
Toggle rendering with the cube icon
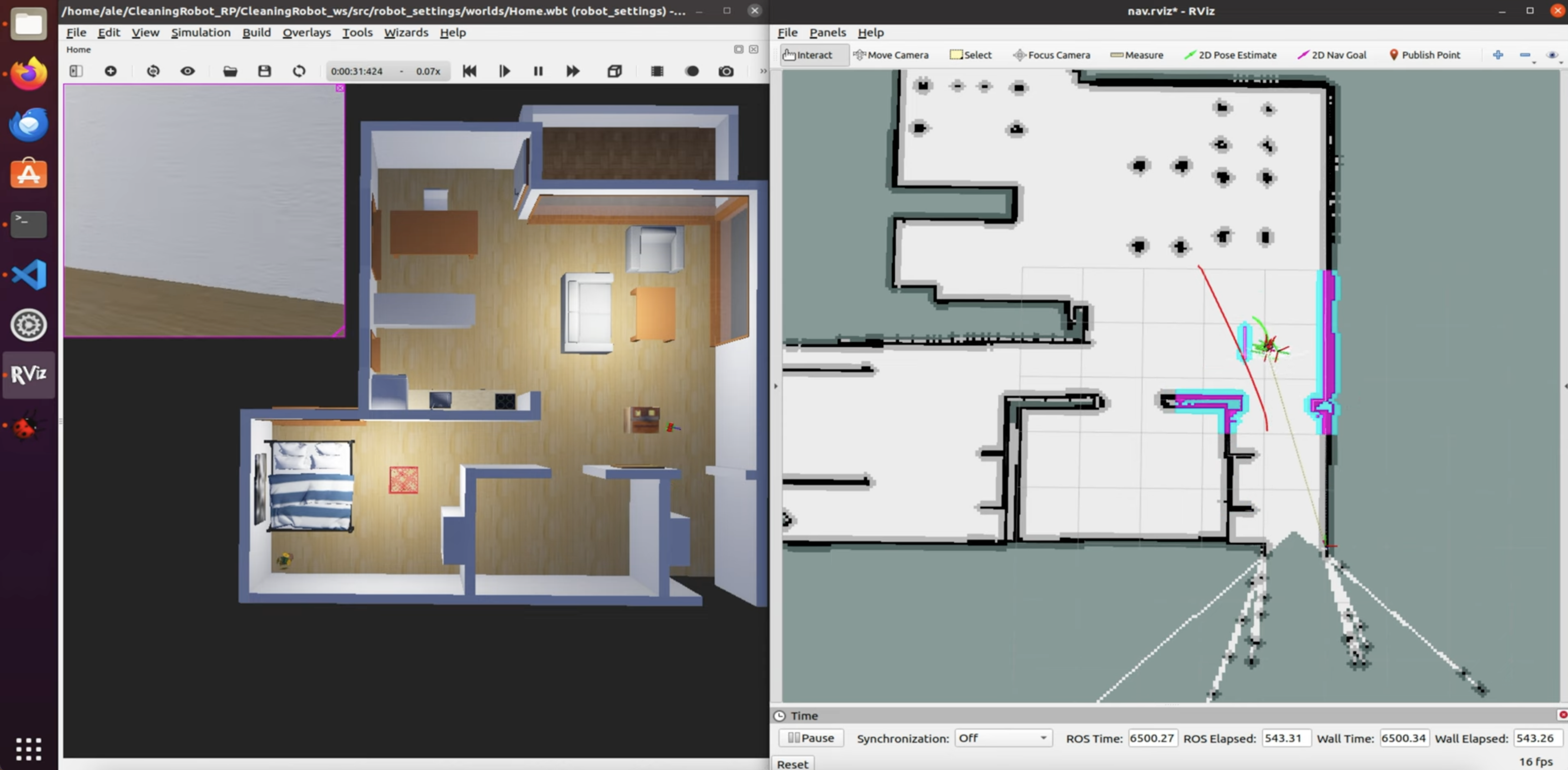click(x=614, y=71)
